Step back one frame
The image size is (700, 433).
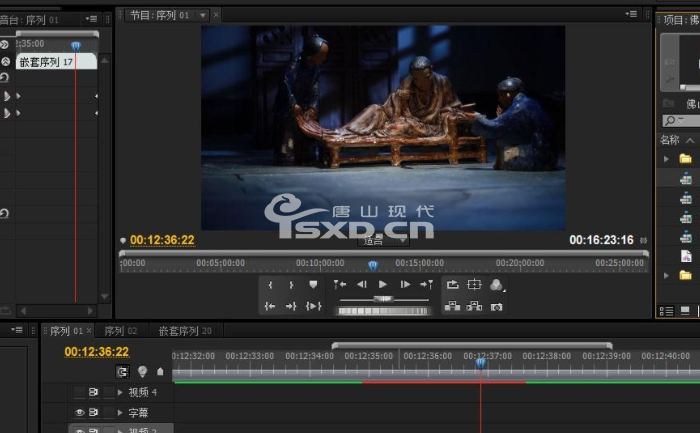point(362,285)
